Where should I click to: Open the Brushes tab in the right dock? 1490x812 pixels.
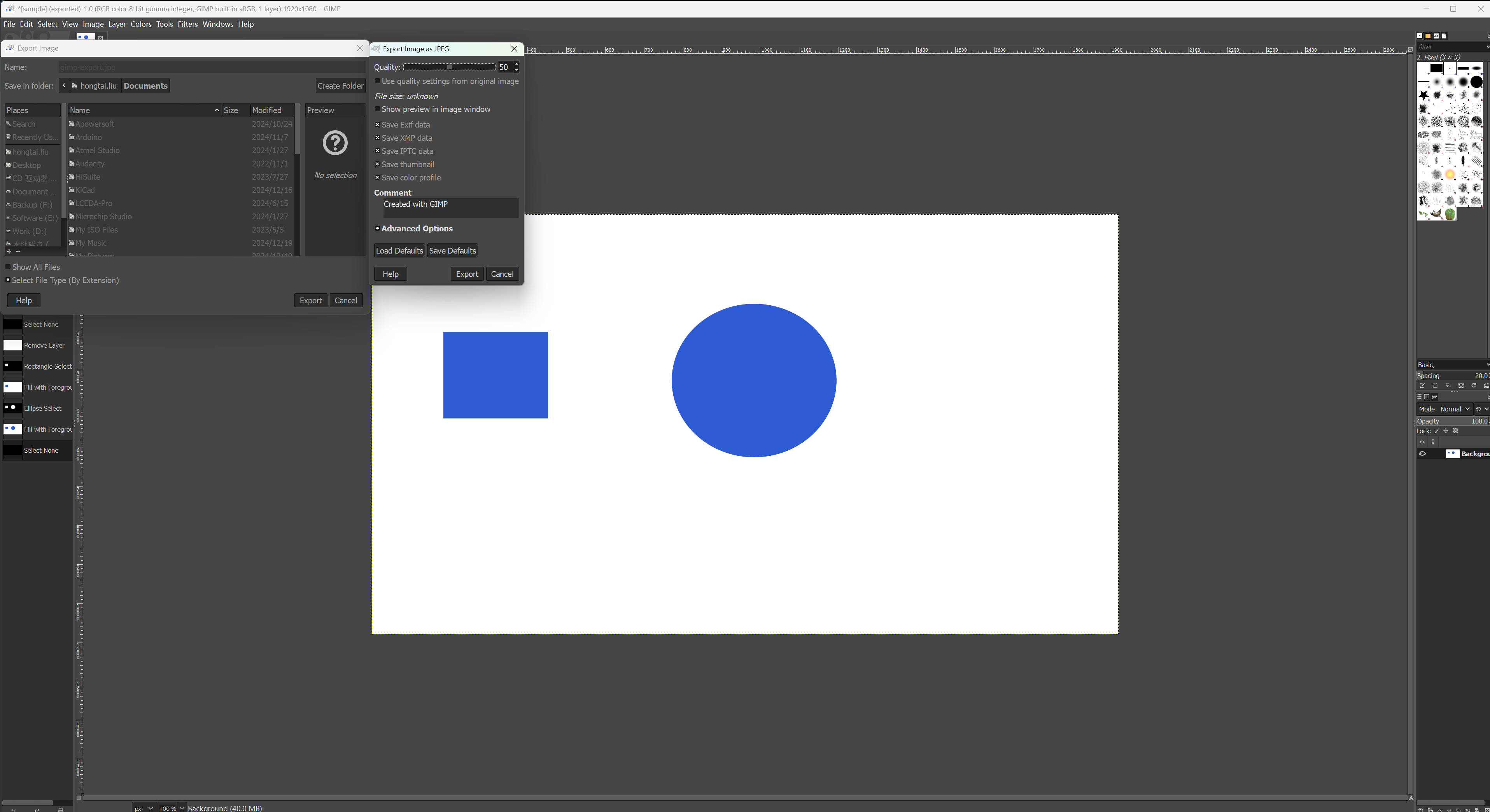pyautogui.click(x=1420, y=36)
